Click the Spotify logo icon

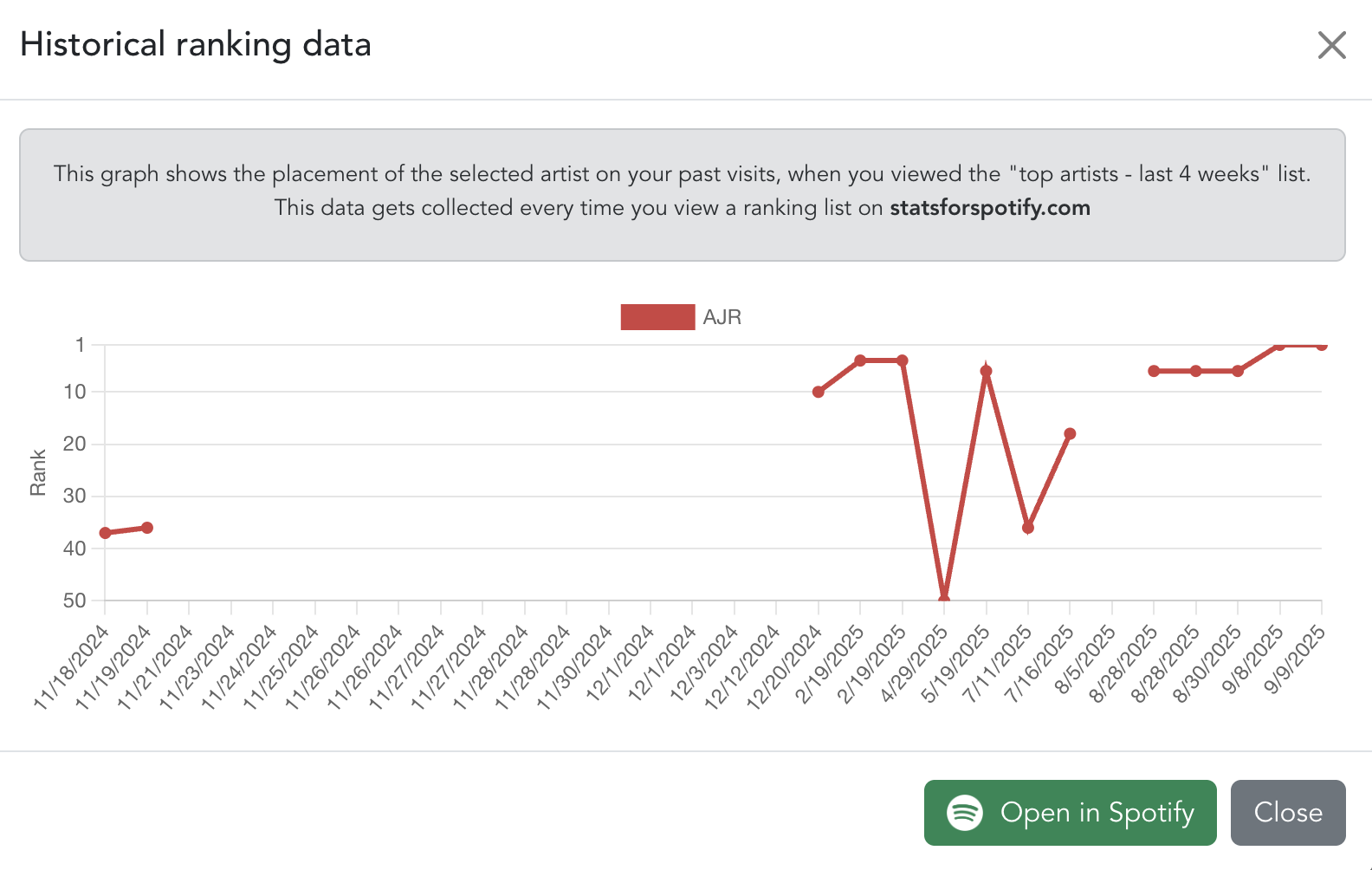coord(964,813)
